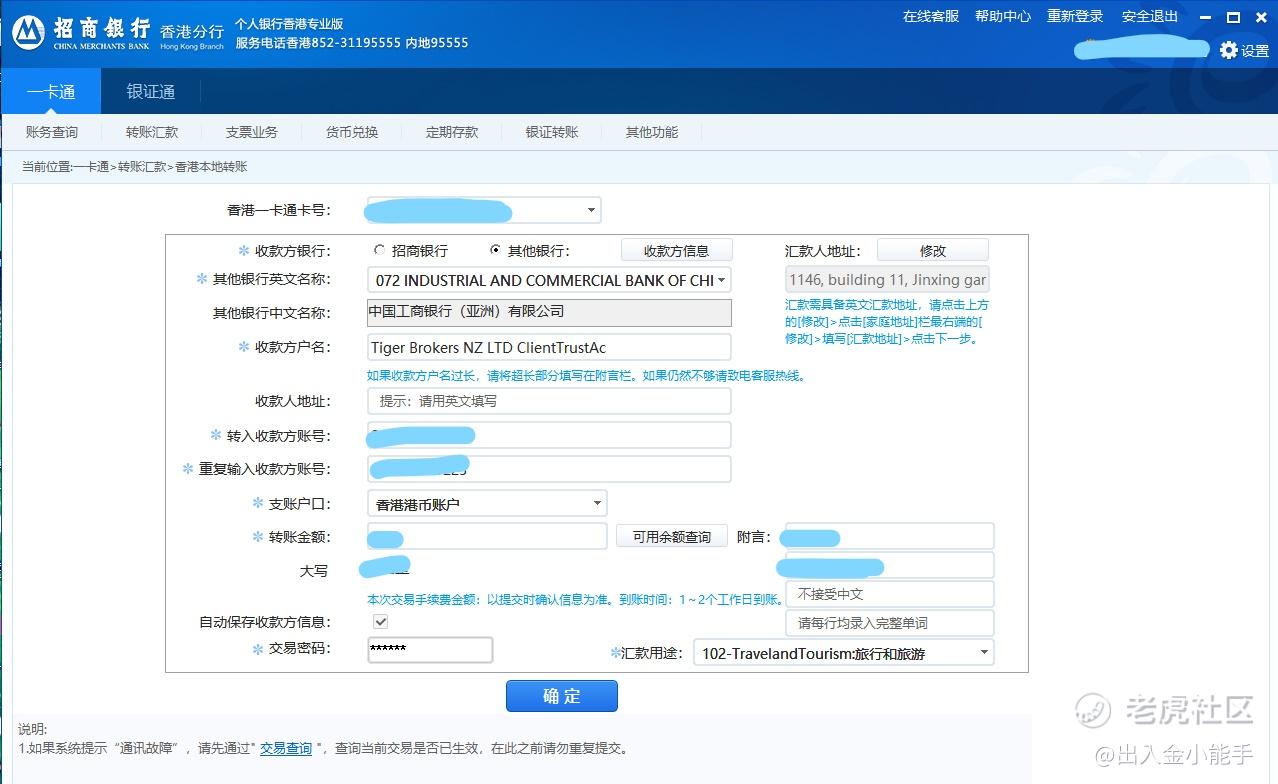Click the 安全退出 link
The width and height of the screenshot is (1278, 784).
pyautogui.click(x=1150, y=16)
